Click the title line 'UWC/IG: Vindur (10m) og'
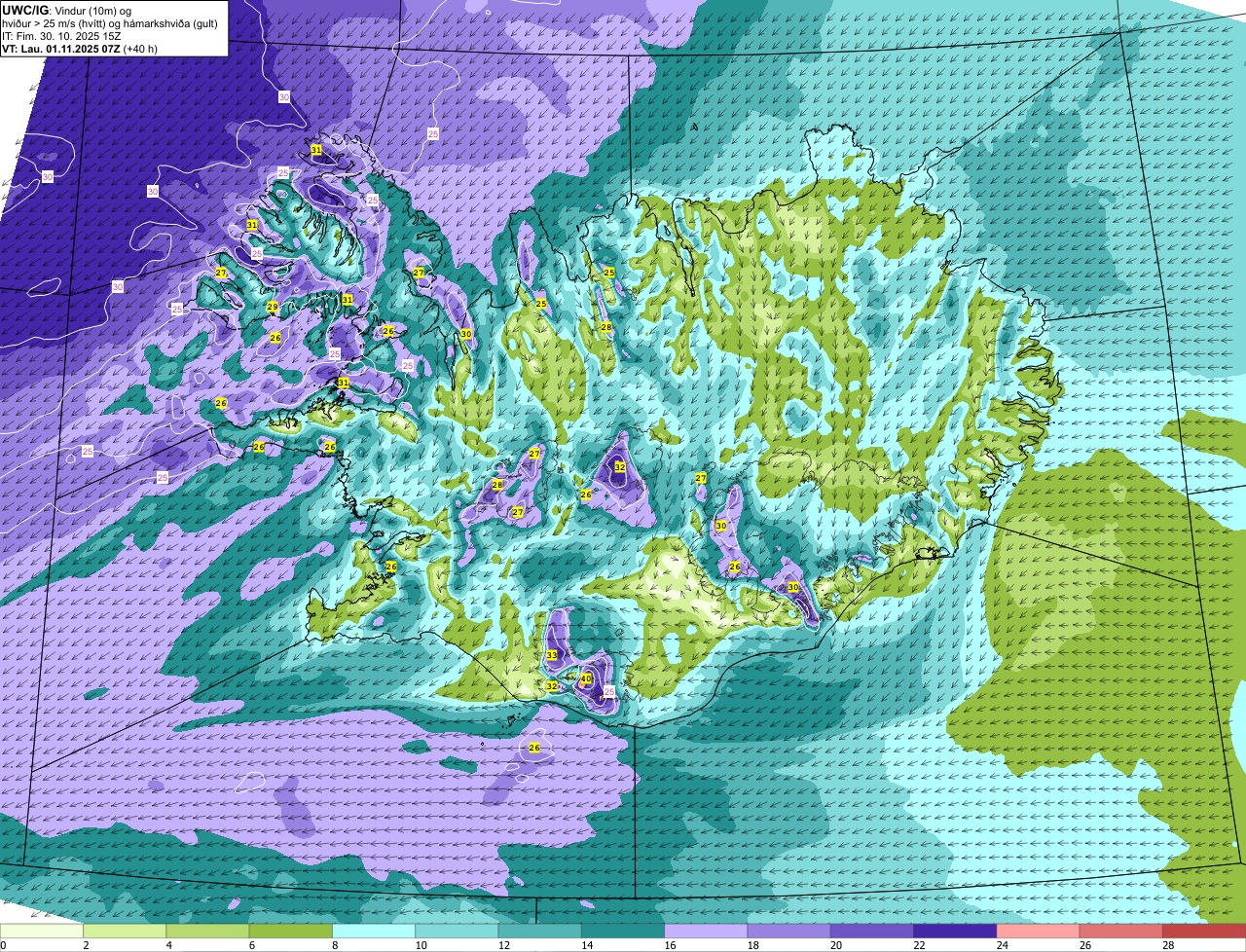This screenshot has width=1246, height=952. point(67,10)
